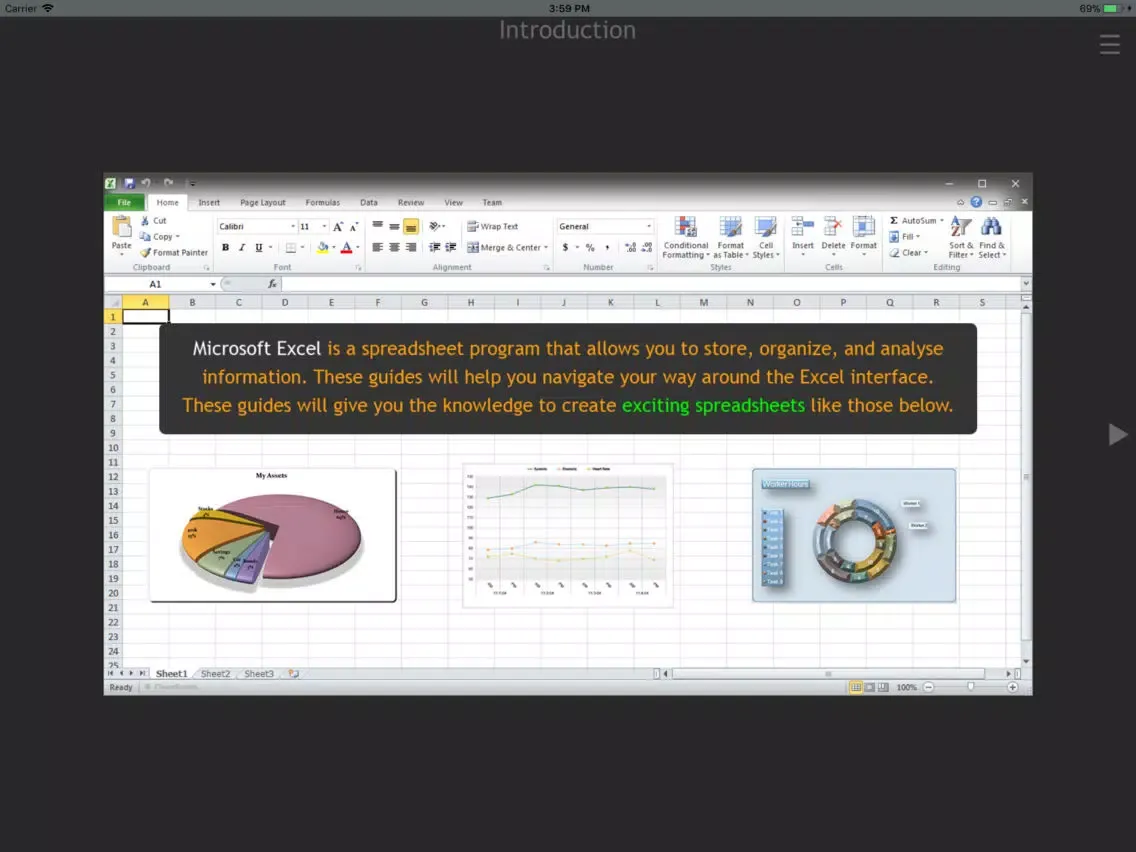Open the hamburger menu at top right

point(1109,44)
